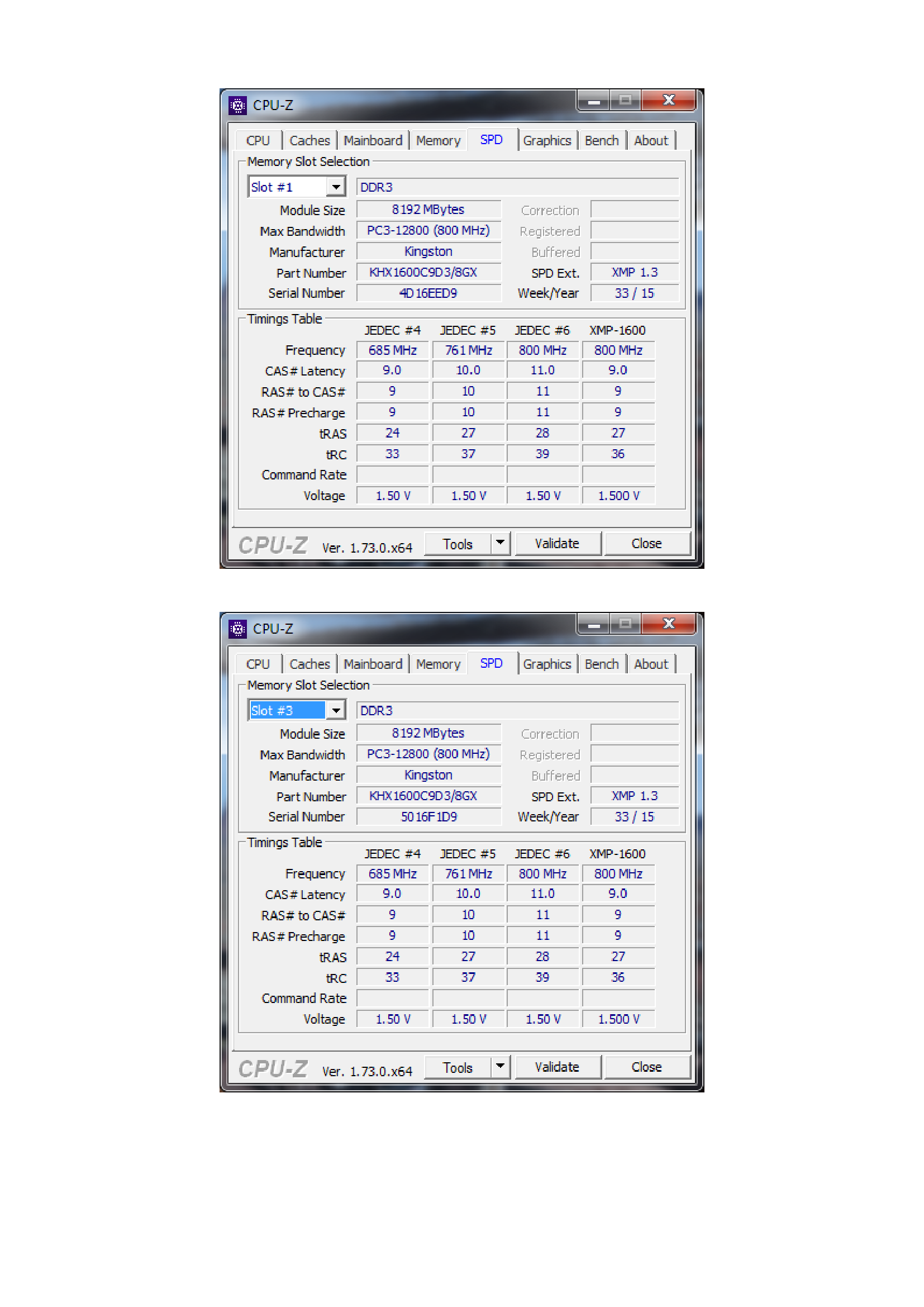
Task: Minimize the top CPU-Z window
Action: click(x=594, y=101)
